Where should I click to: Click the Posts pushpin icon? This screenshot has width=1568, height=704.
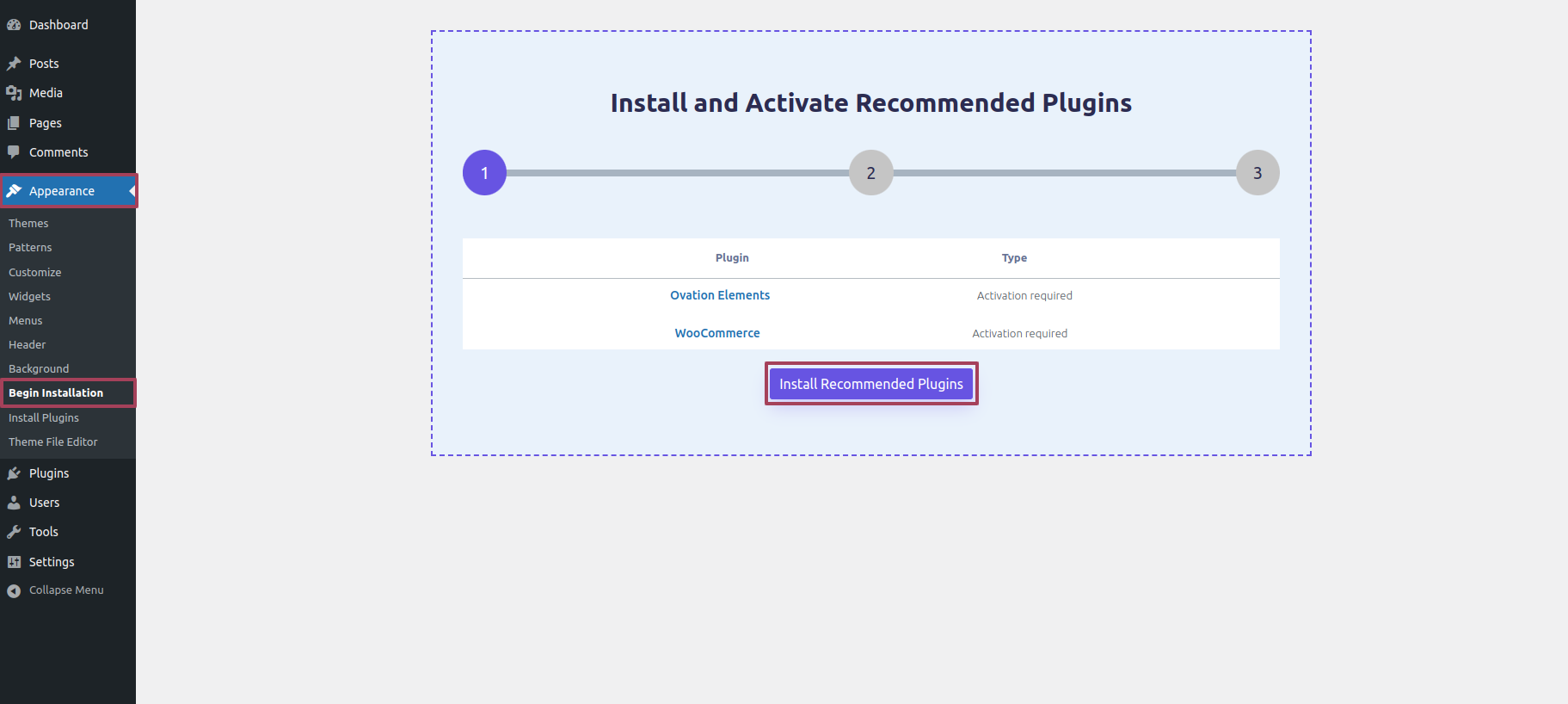pyautogui.click(x=14, y=64)
